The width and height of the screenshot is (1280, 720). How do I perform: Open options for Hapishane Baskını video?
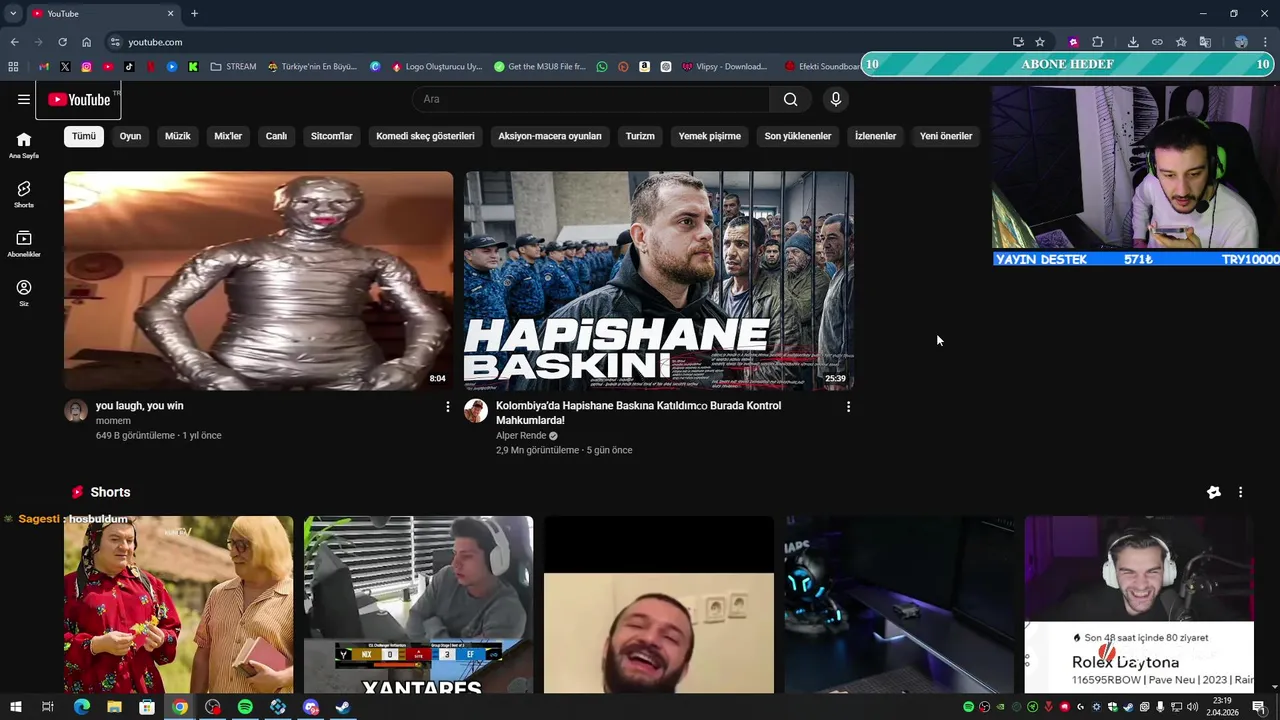click(x=848, y=407)
